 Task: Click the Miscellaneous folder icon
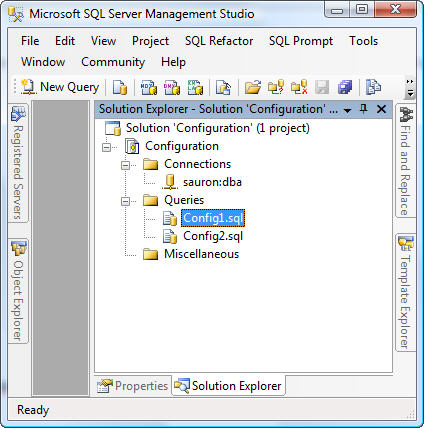[x=150, y=254]
